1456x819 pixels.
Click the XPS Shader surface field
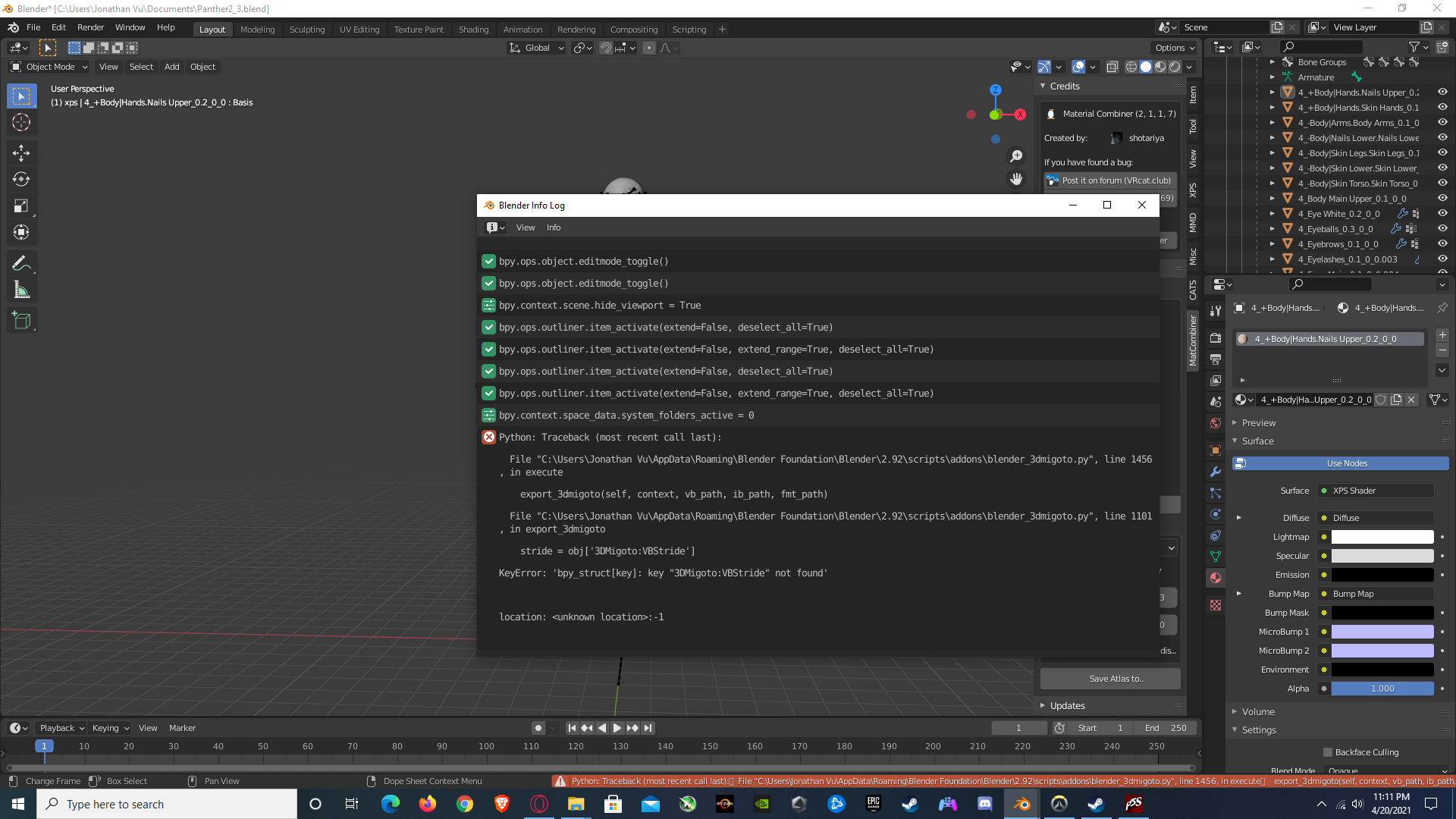pyautogui.click(x=1376, y=491)
